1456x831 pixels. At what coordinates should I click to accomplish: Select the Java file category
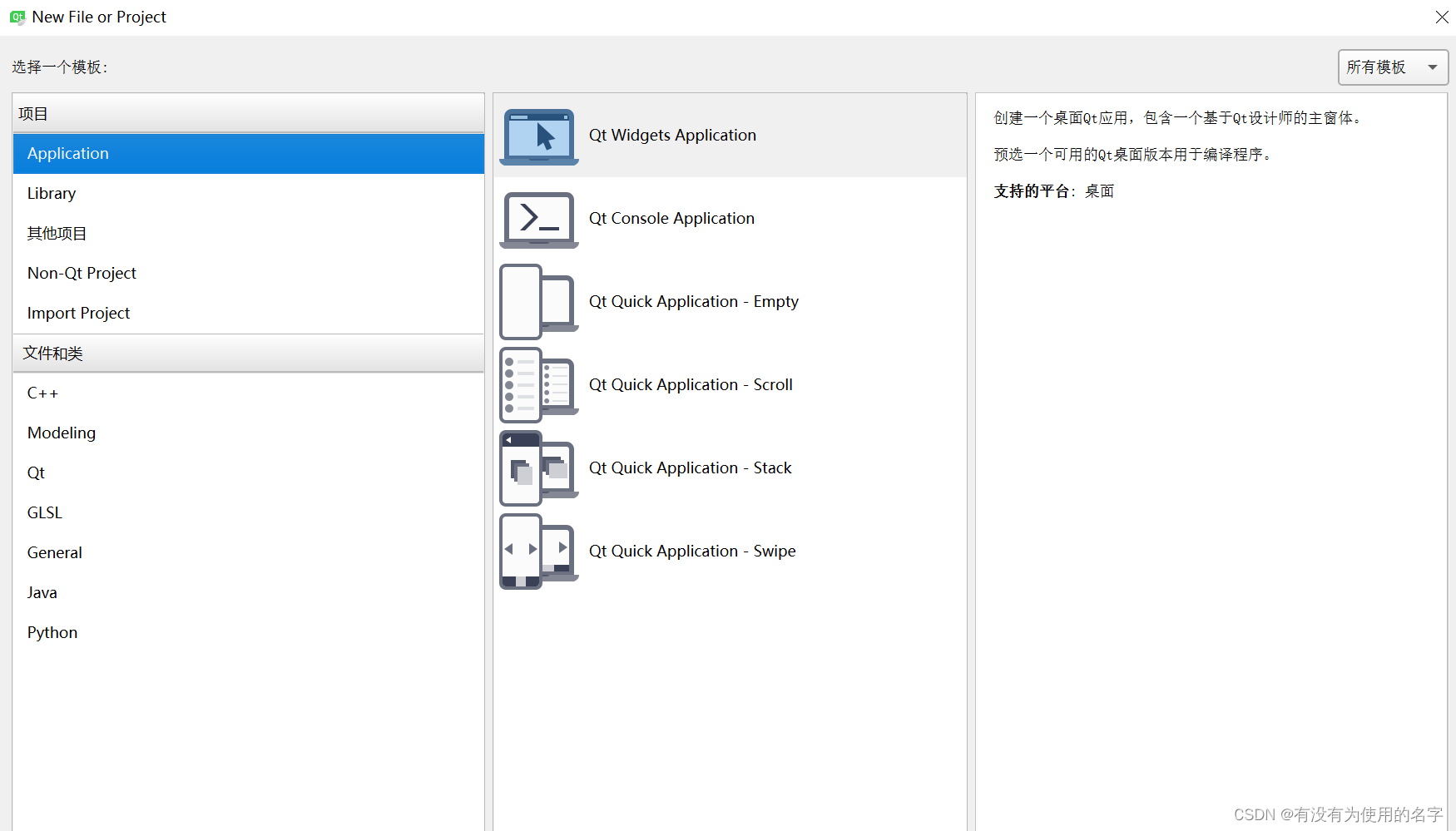249,593
